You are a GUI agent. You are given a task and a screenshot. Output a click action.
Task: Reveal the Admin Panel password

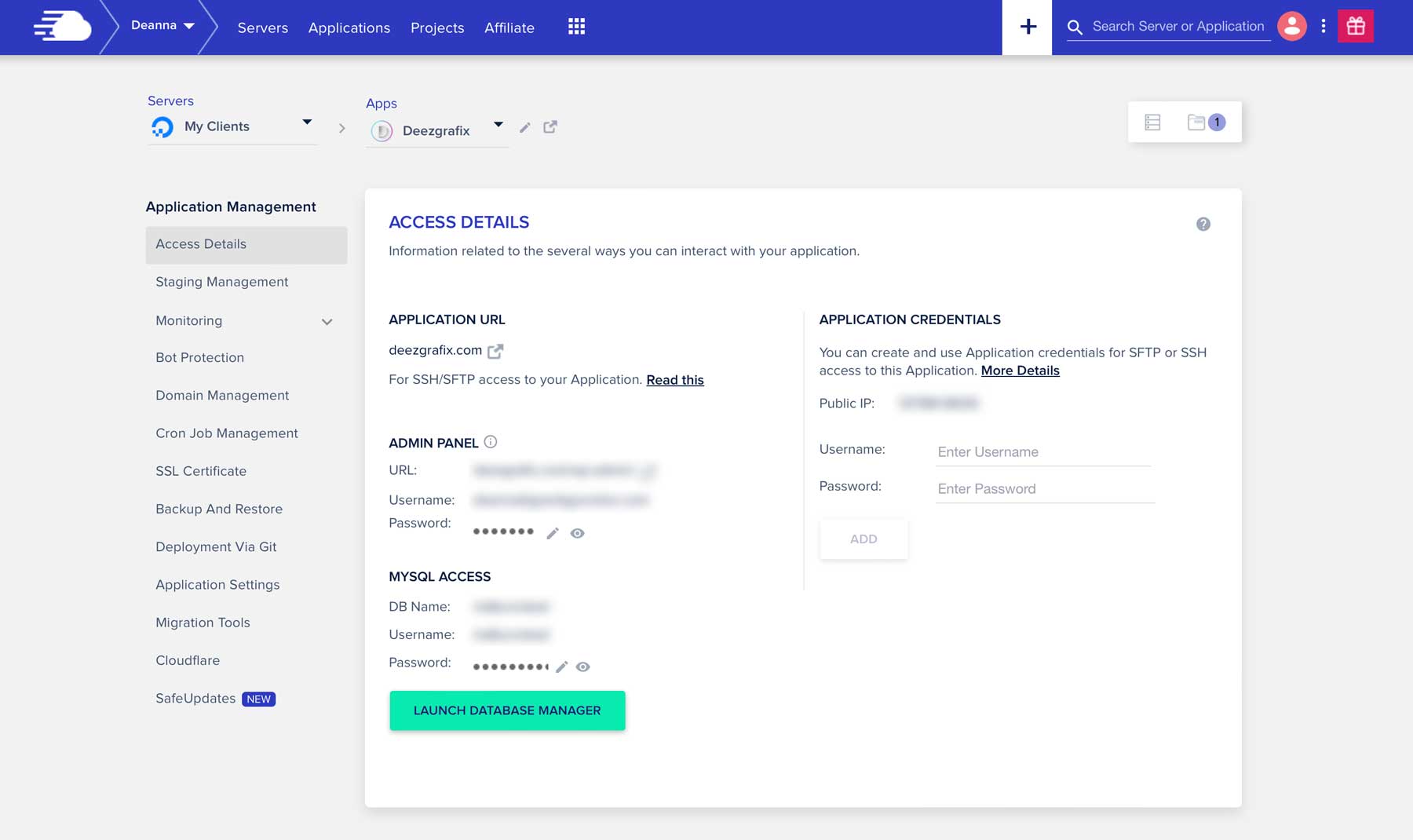click(579, 533)
